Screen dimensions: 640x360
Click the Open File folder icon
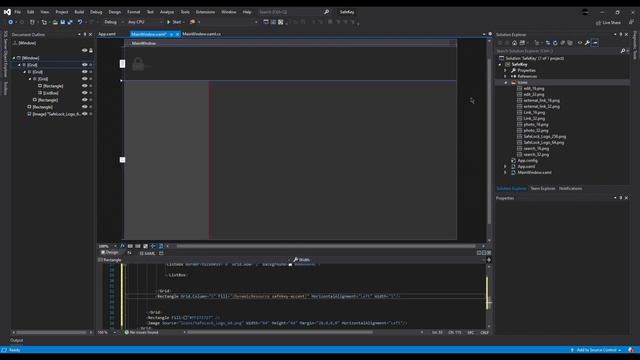point(55,22)
